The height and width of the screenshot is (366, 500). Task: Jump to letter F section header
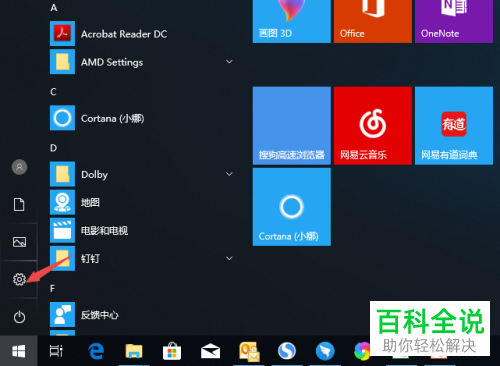(52, 288)
